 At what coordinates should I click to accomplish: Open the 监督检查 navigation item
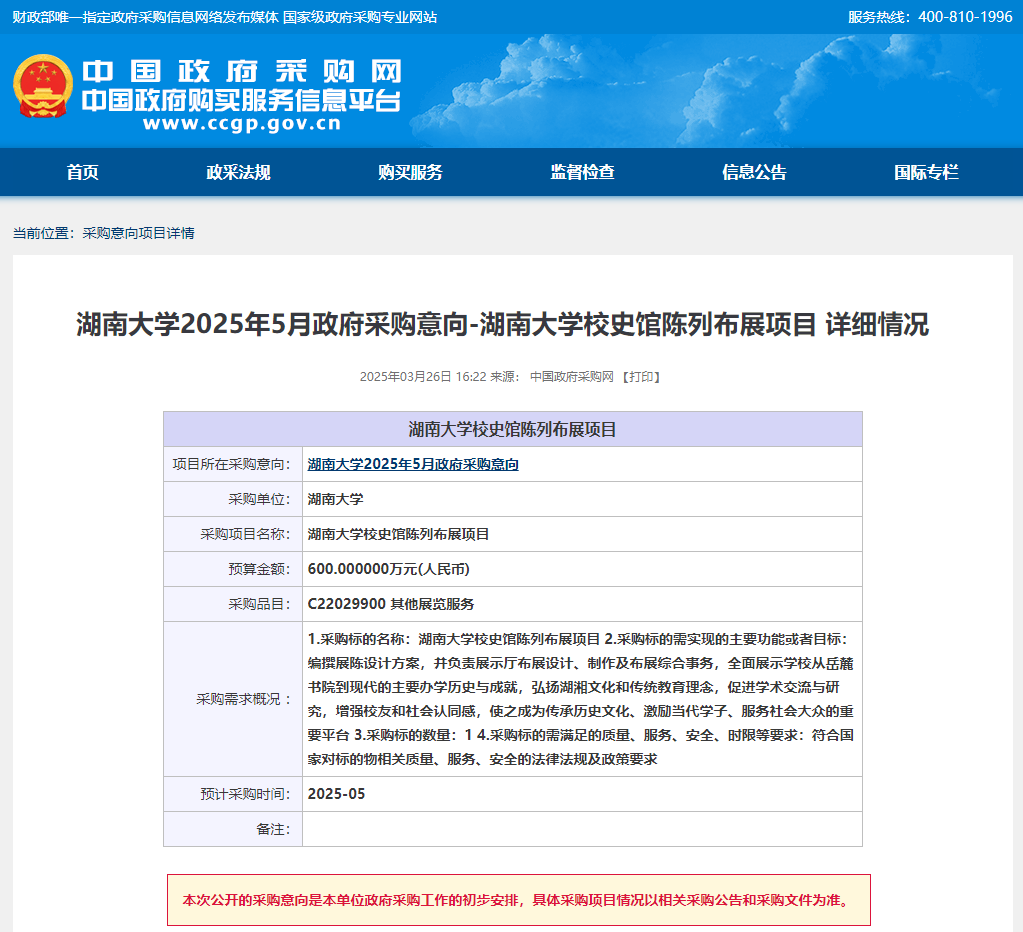[x=582, y=172]
